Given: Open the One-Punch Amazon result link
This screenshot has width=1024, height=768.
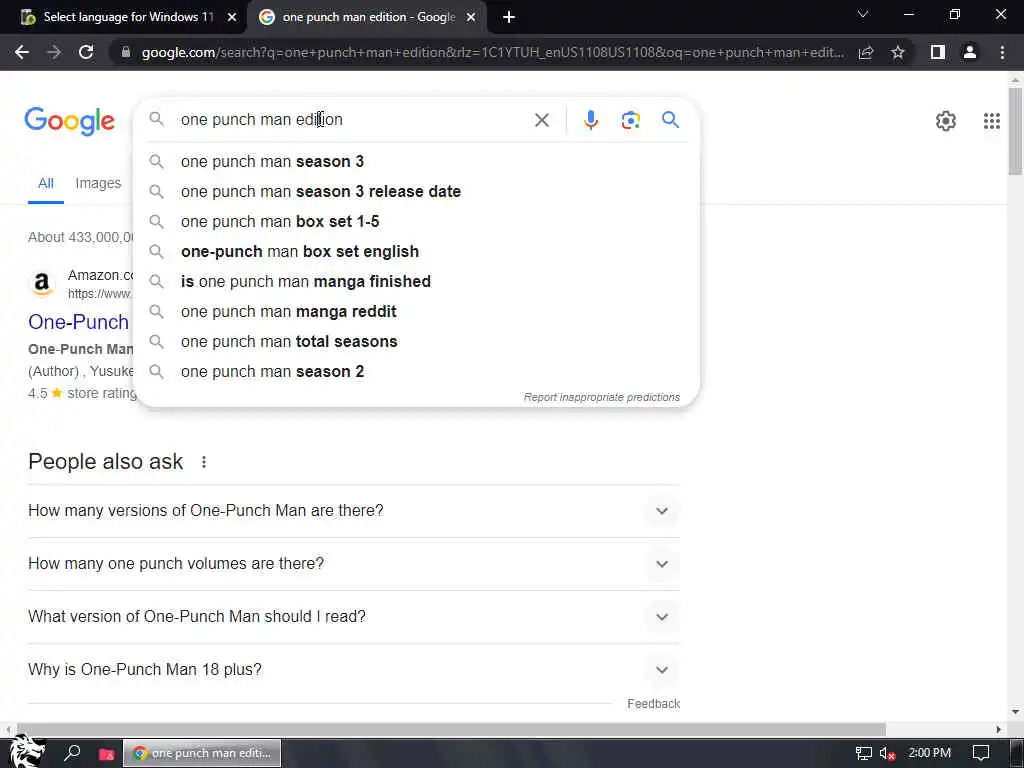Looking at the screenshot, I should (x=78, y=322).
